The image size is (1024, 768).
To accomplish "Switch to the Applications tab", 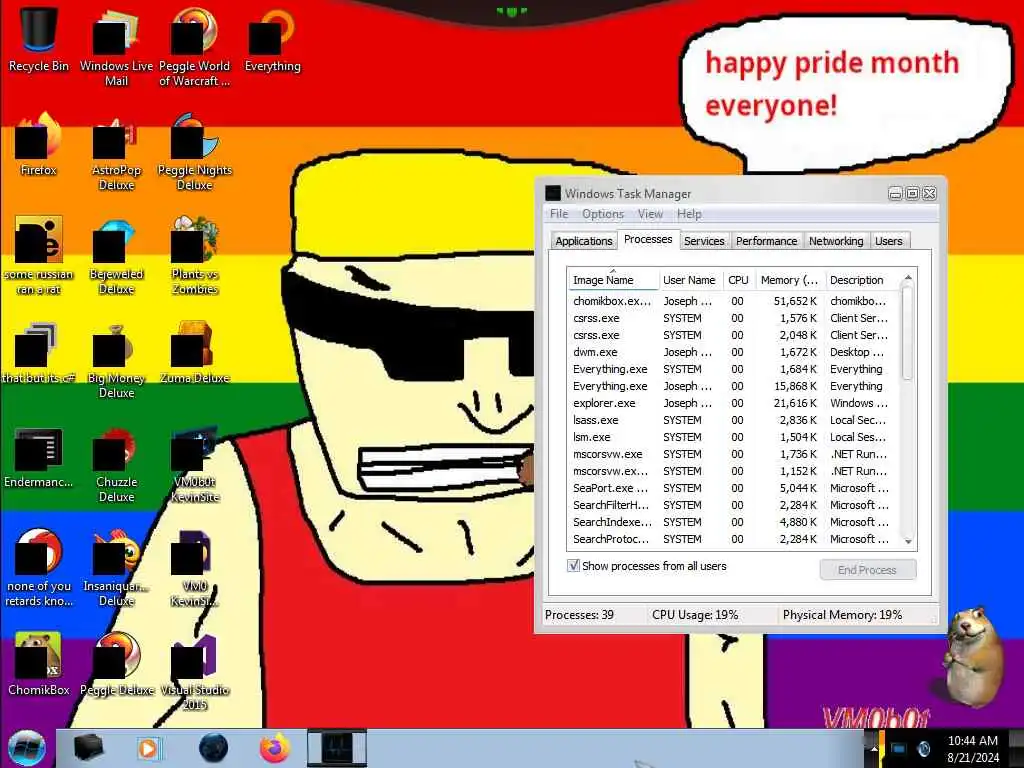I will click(584, 241).
